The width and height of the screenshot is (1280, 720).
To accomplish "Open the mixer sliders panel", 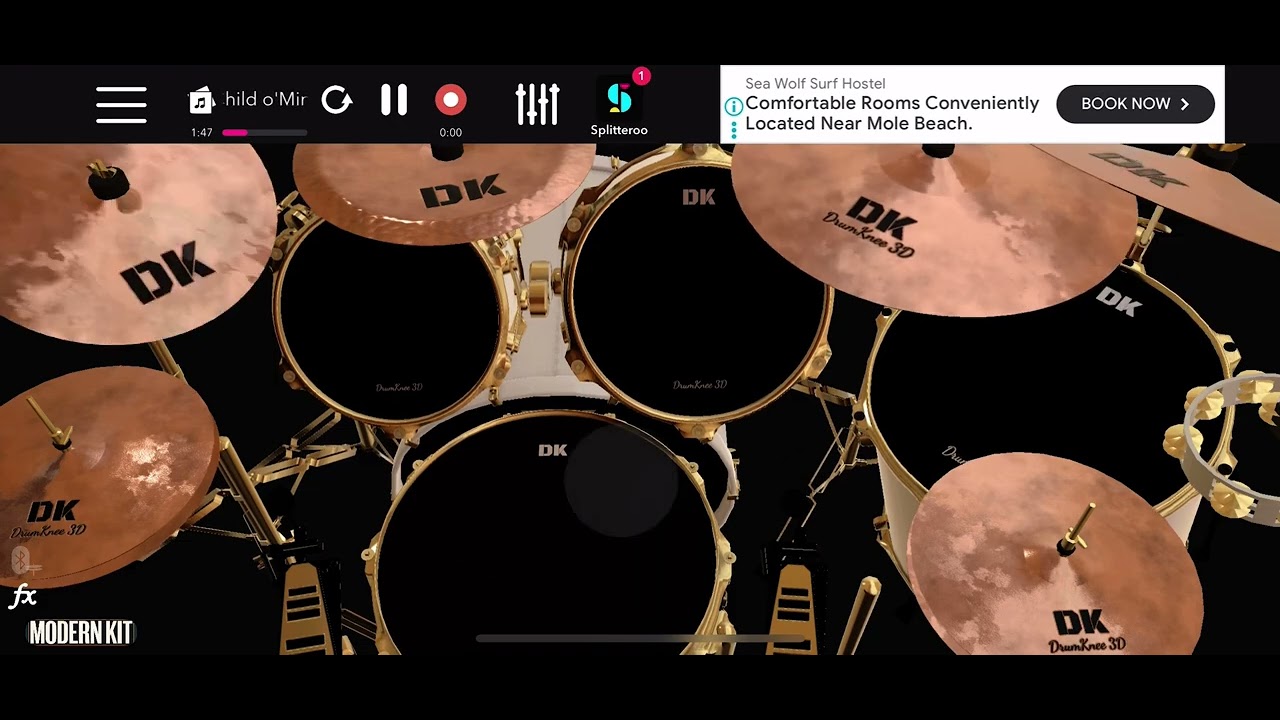I will (x=537, y=104).
